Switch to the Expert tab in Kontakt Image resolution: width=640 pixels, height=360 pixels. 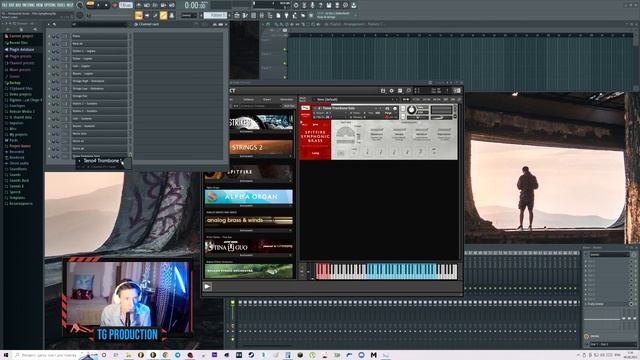267,100
